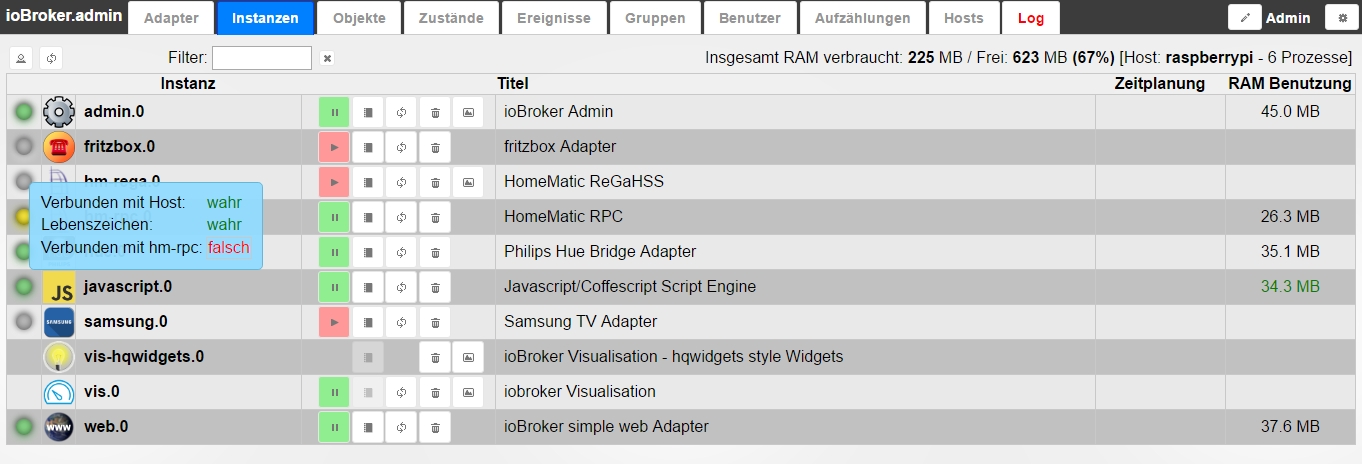The image size is (1362, 464).
Task: Focus the Filter text input
Action: click(262, 58)
